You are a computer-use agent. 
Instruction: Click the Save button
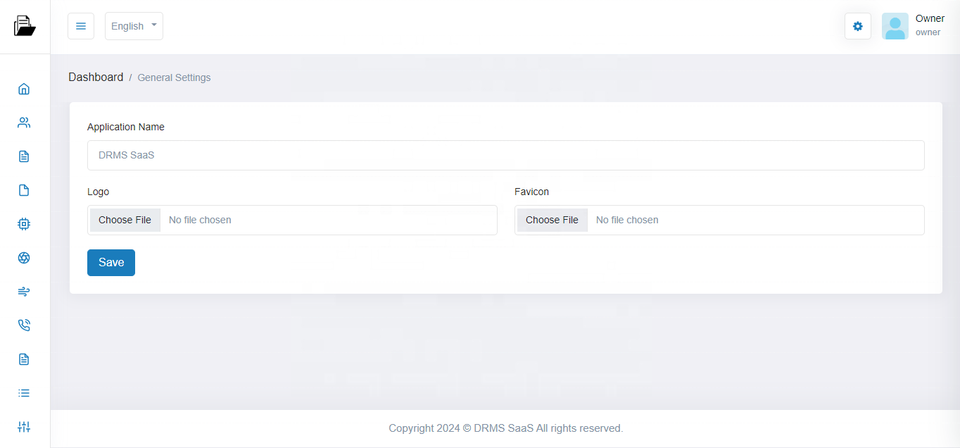click(111, 262)
